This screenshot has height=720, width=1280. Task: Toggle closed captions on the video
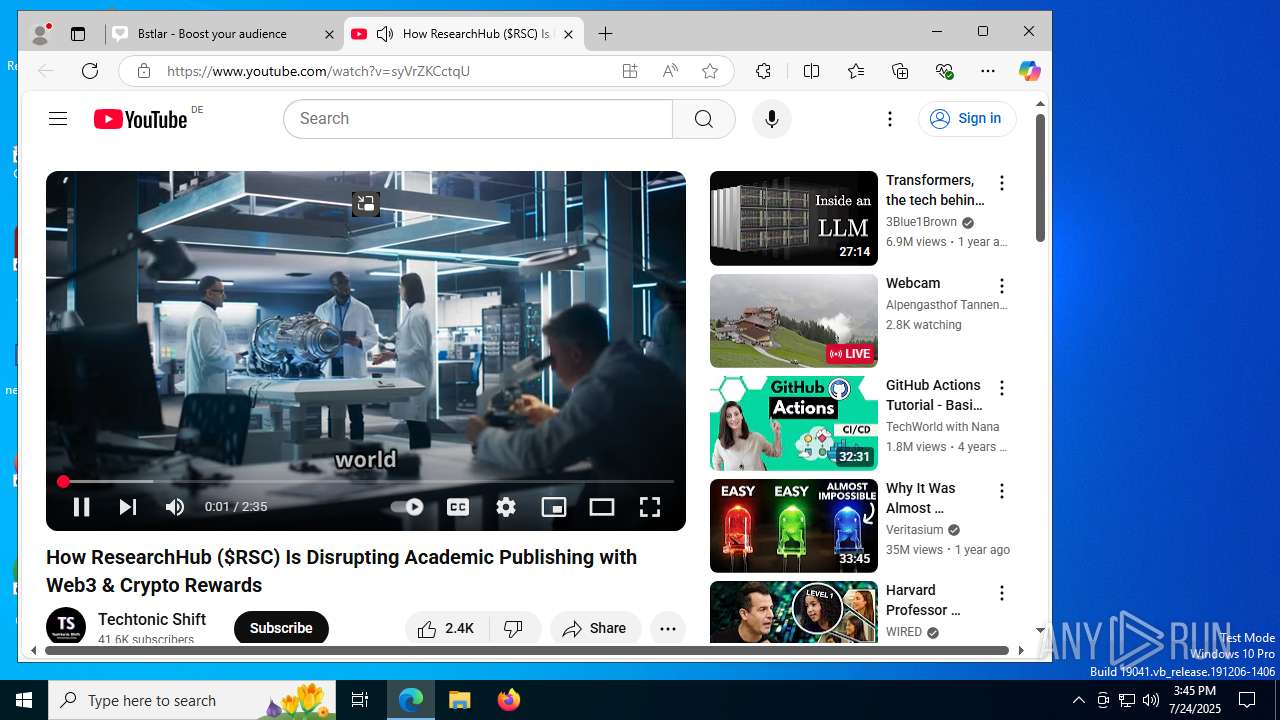coord(458,507)
